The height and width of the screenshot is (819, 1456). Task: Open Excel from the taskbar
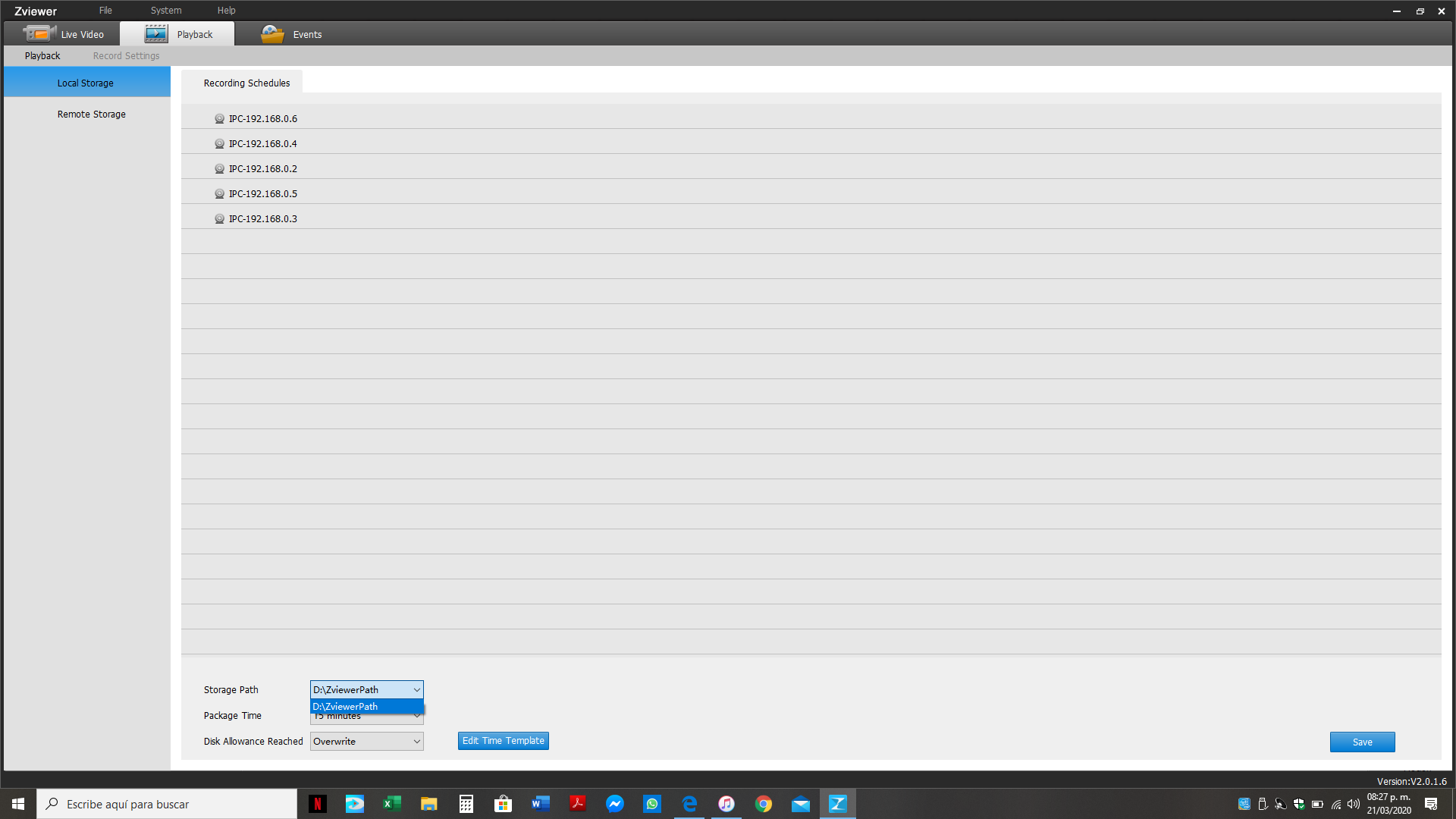click(x=392, y=804)
